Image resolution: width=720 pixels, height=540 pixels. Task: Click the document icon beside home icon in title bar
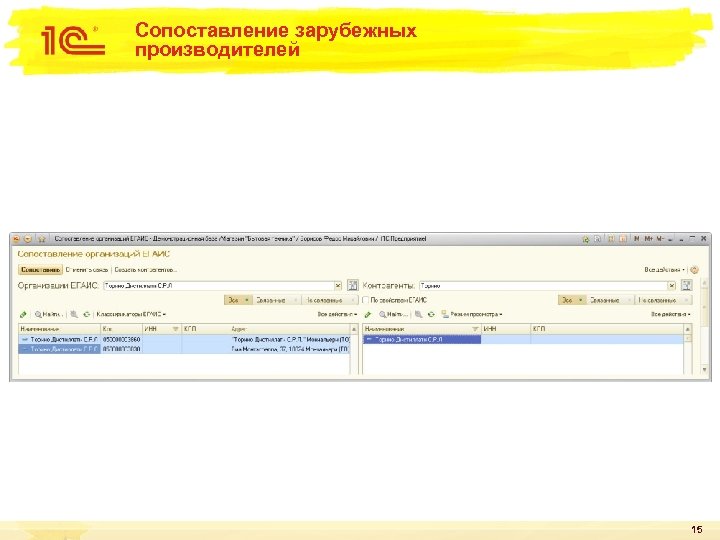point(597,239)
